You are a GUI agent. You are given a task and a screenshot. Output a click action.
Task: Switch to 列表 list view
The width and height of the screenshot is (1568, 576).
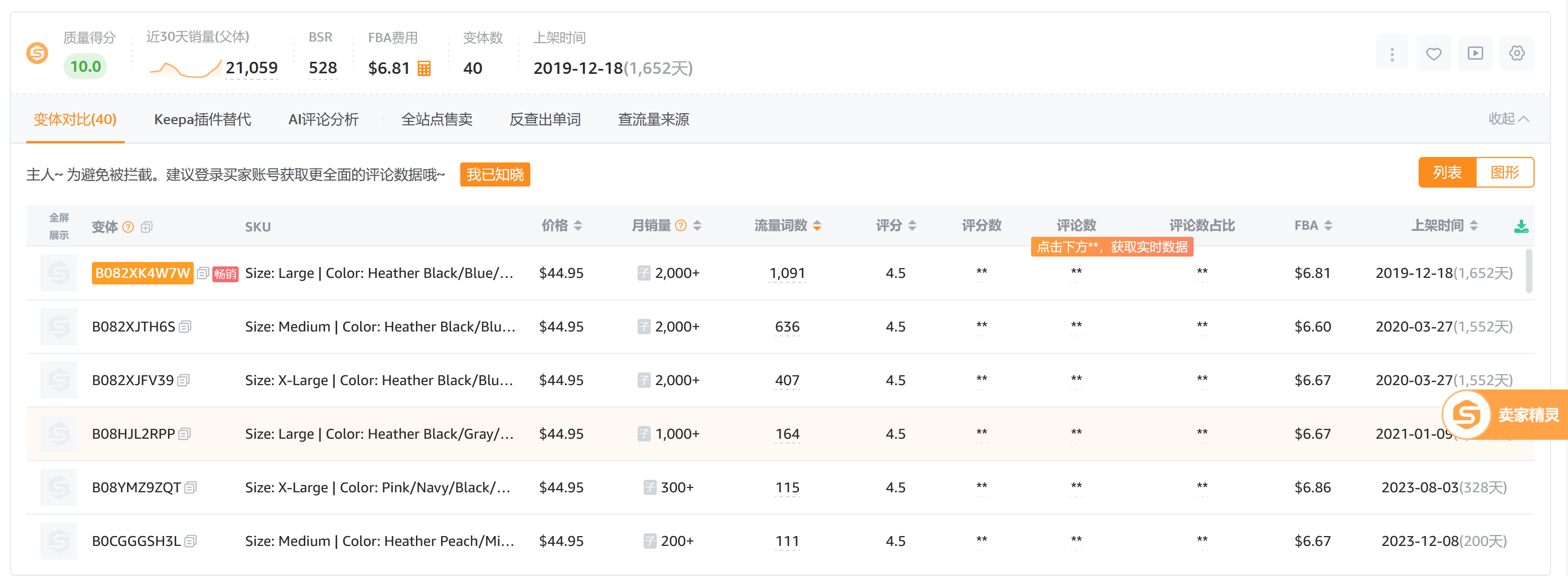1447,173
